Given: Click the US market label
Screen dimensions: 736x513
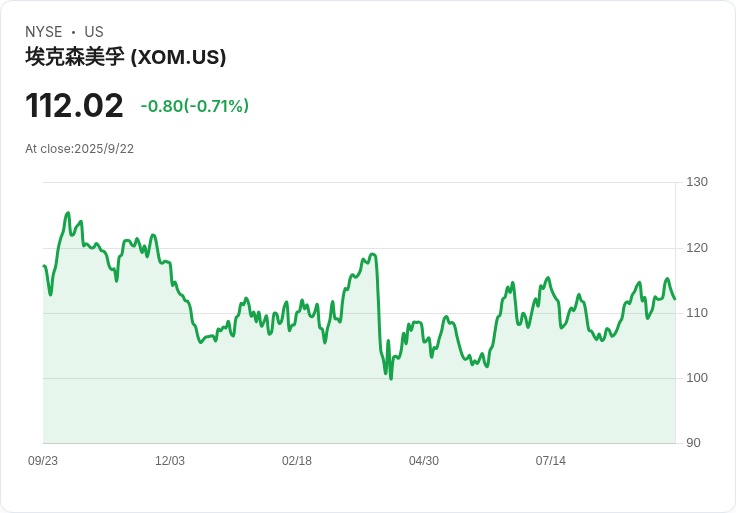Looking at the screenshot, I should [x=94, y=32].
